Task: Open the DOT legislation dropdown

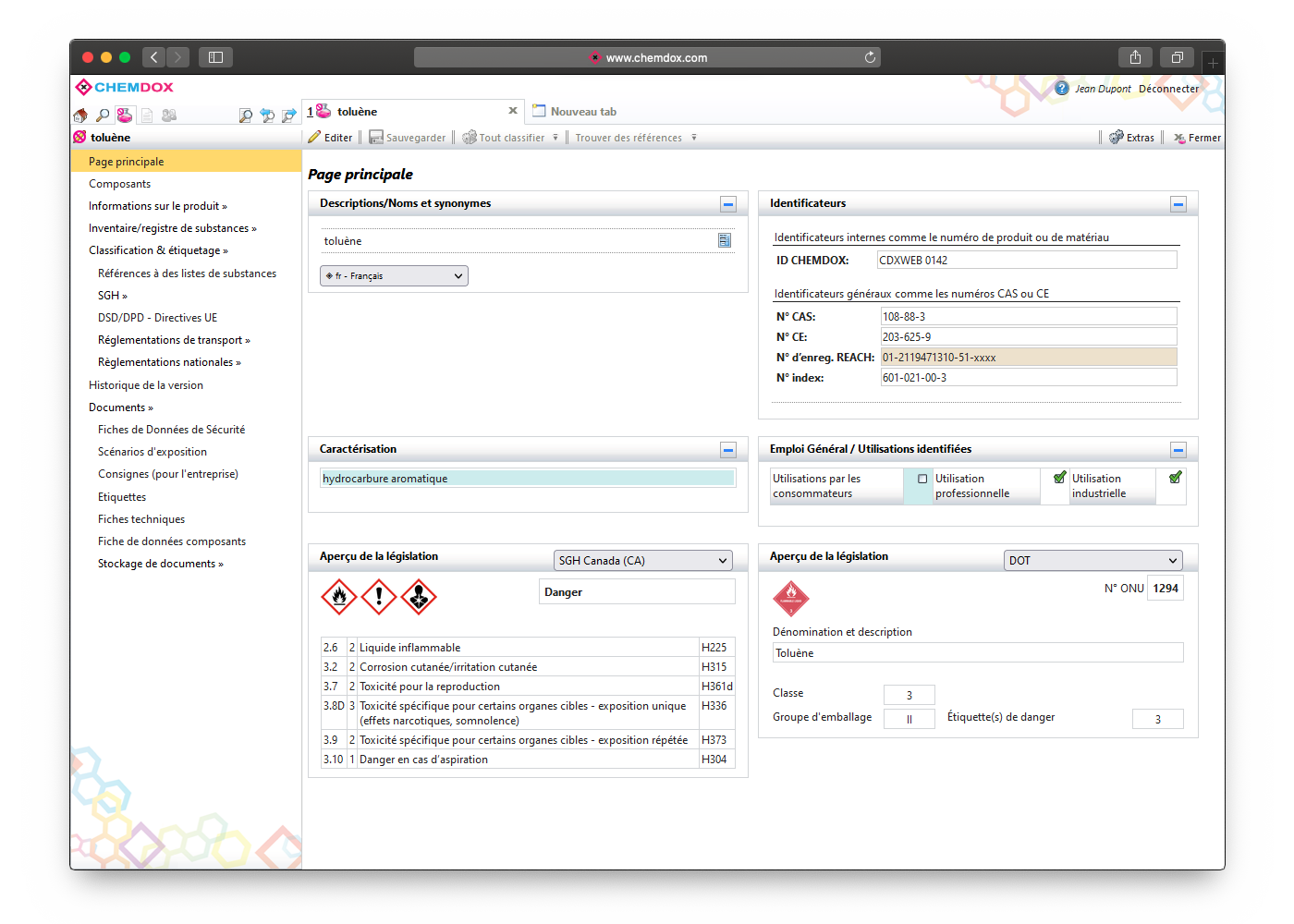Action: pos(1093,560)
